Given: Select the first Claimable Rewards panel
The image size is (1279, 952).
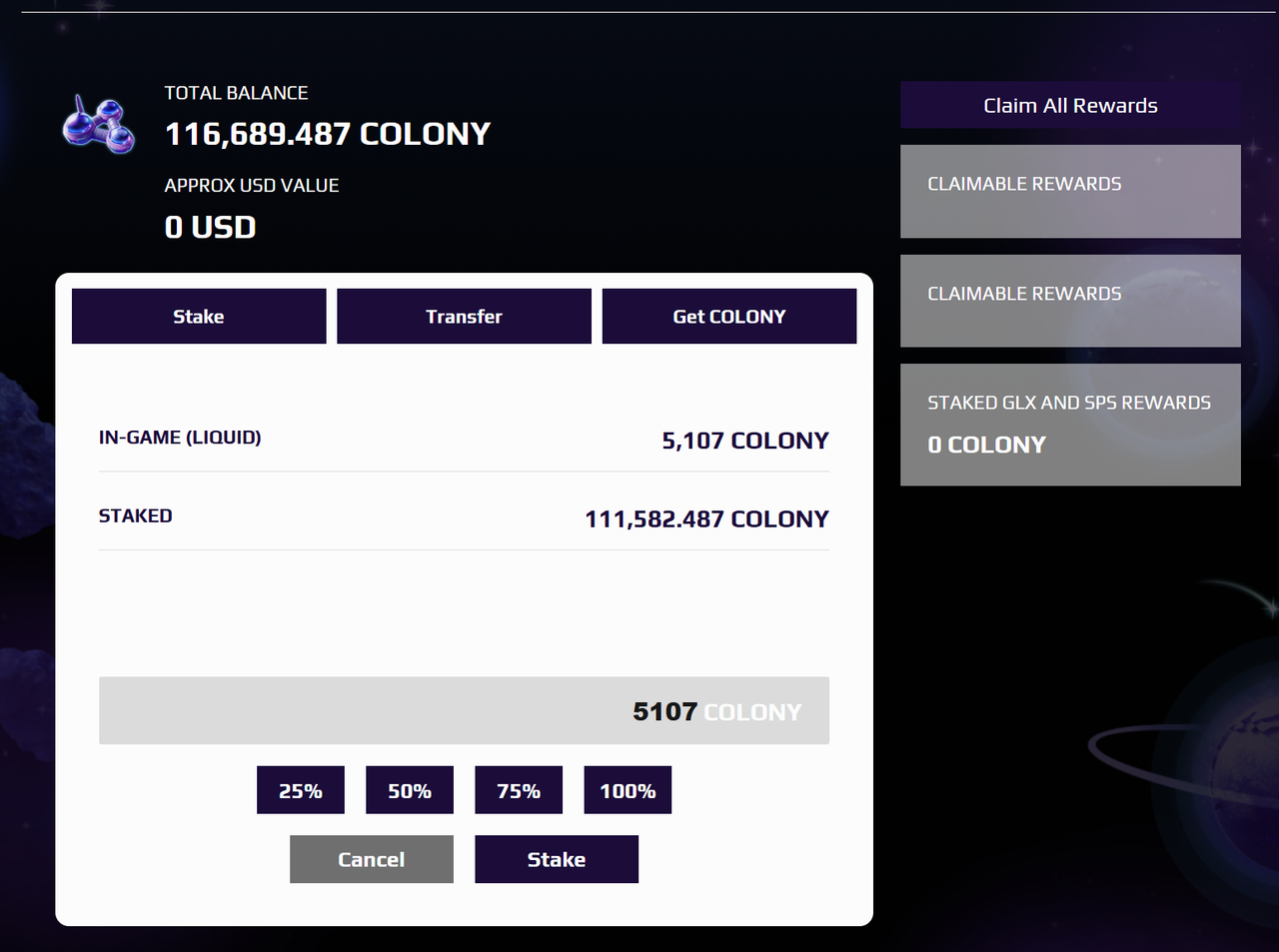Looking at the screenshot, I should (1070, 192).
